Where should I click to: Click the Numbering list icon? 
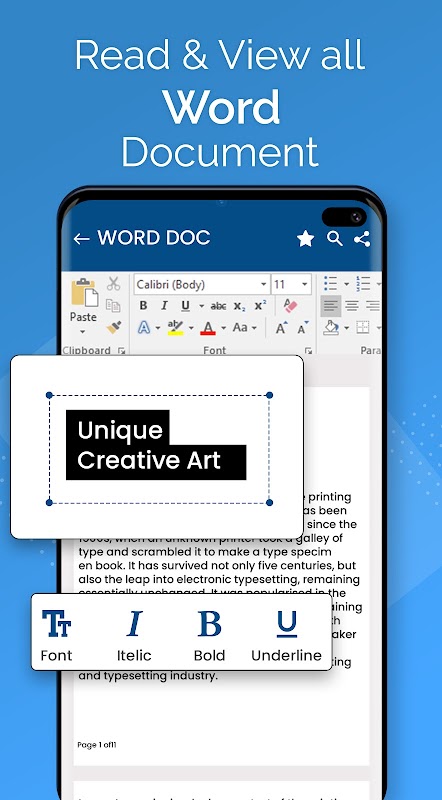tap(363, 284)
